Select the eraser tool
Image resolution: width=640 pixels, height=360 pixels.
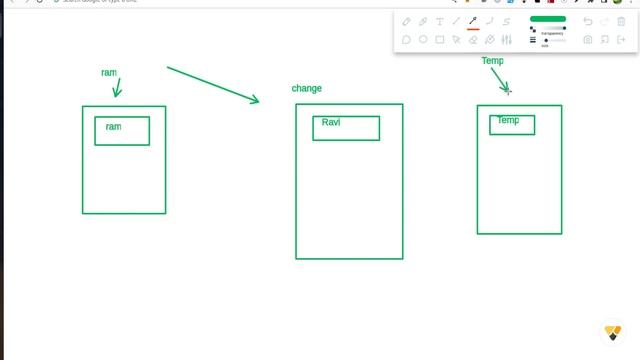click(x=473, y=40)
